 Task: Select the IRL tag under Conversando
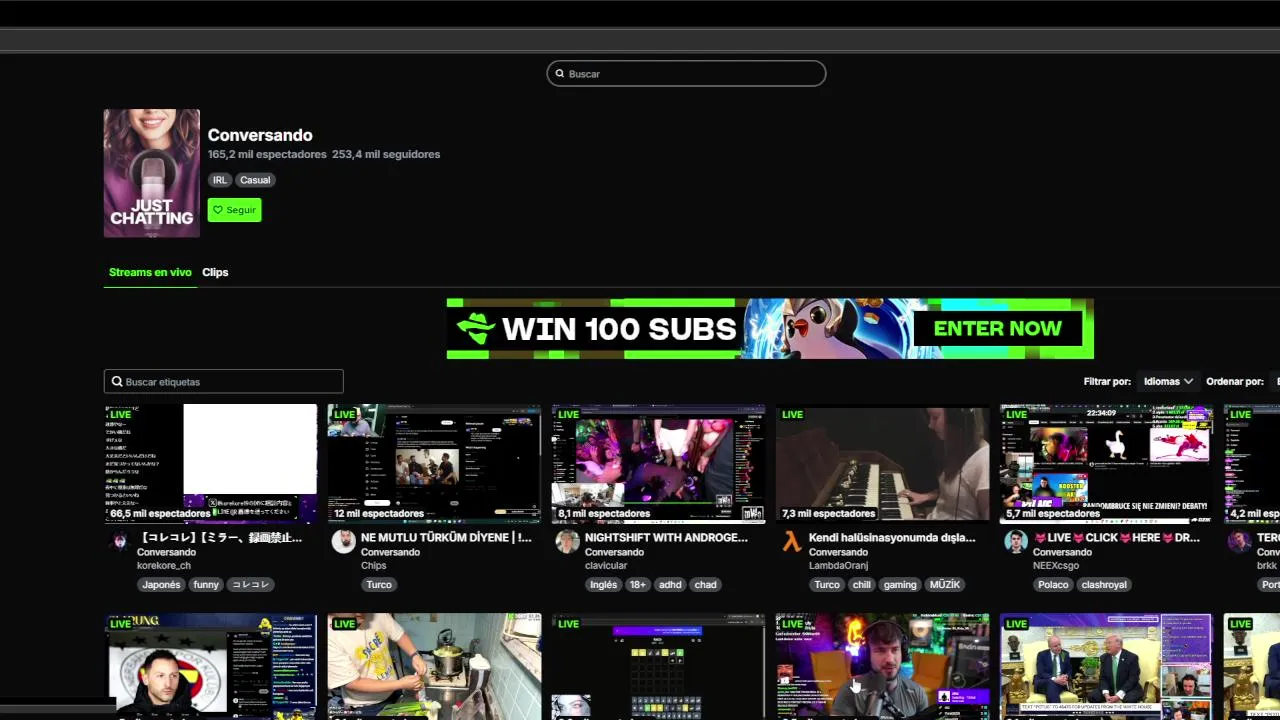coord(220,180)
